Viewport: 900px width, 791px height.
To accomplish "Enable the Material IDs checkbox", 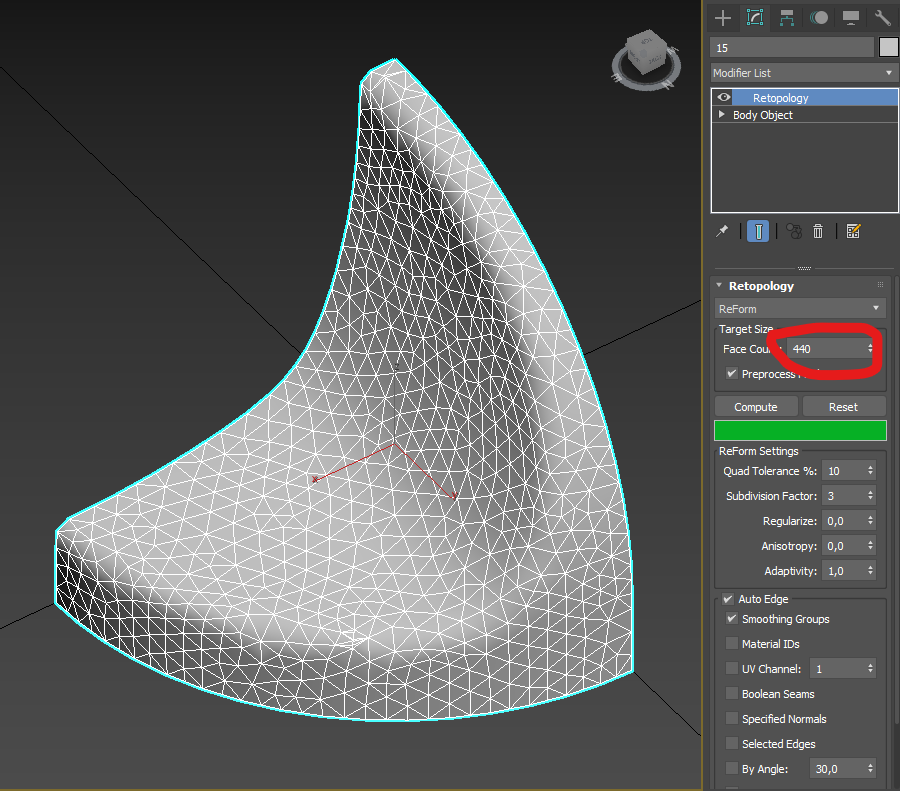I will point(732,644).
